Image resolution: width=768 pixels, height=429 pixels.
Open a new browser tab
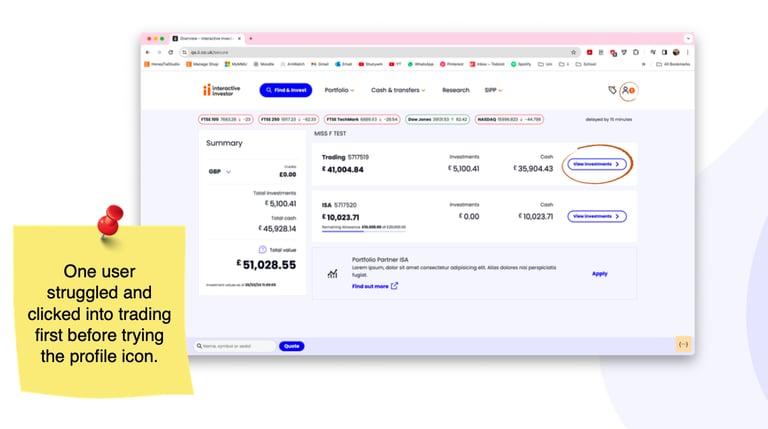point(251,38)
